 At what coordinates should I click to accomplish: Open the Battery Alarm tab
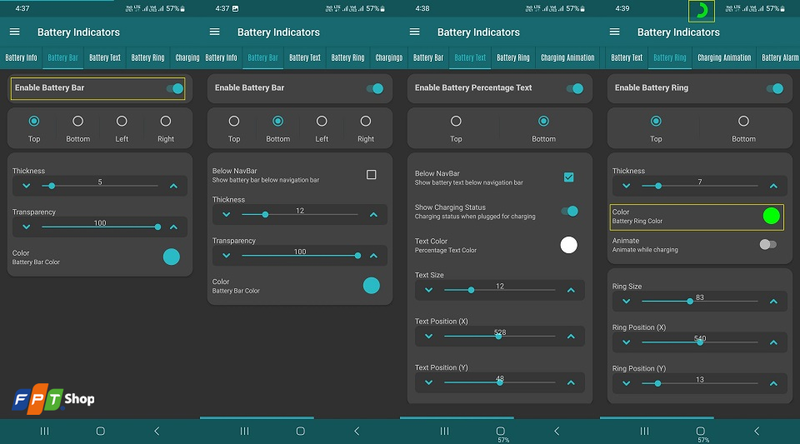coord(780,58)
